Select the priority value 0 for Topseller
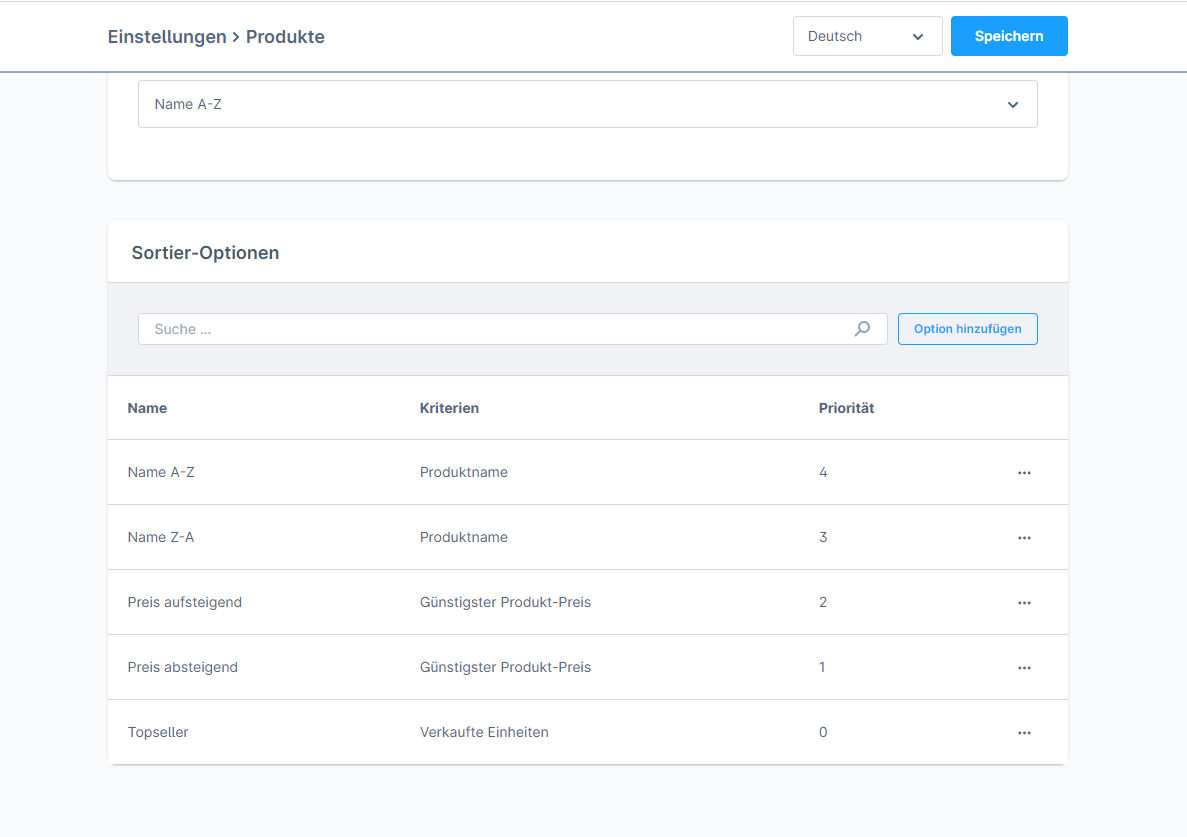Image resolution: width=1187 pixels, height=837 pixels. (823, 732)
